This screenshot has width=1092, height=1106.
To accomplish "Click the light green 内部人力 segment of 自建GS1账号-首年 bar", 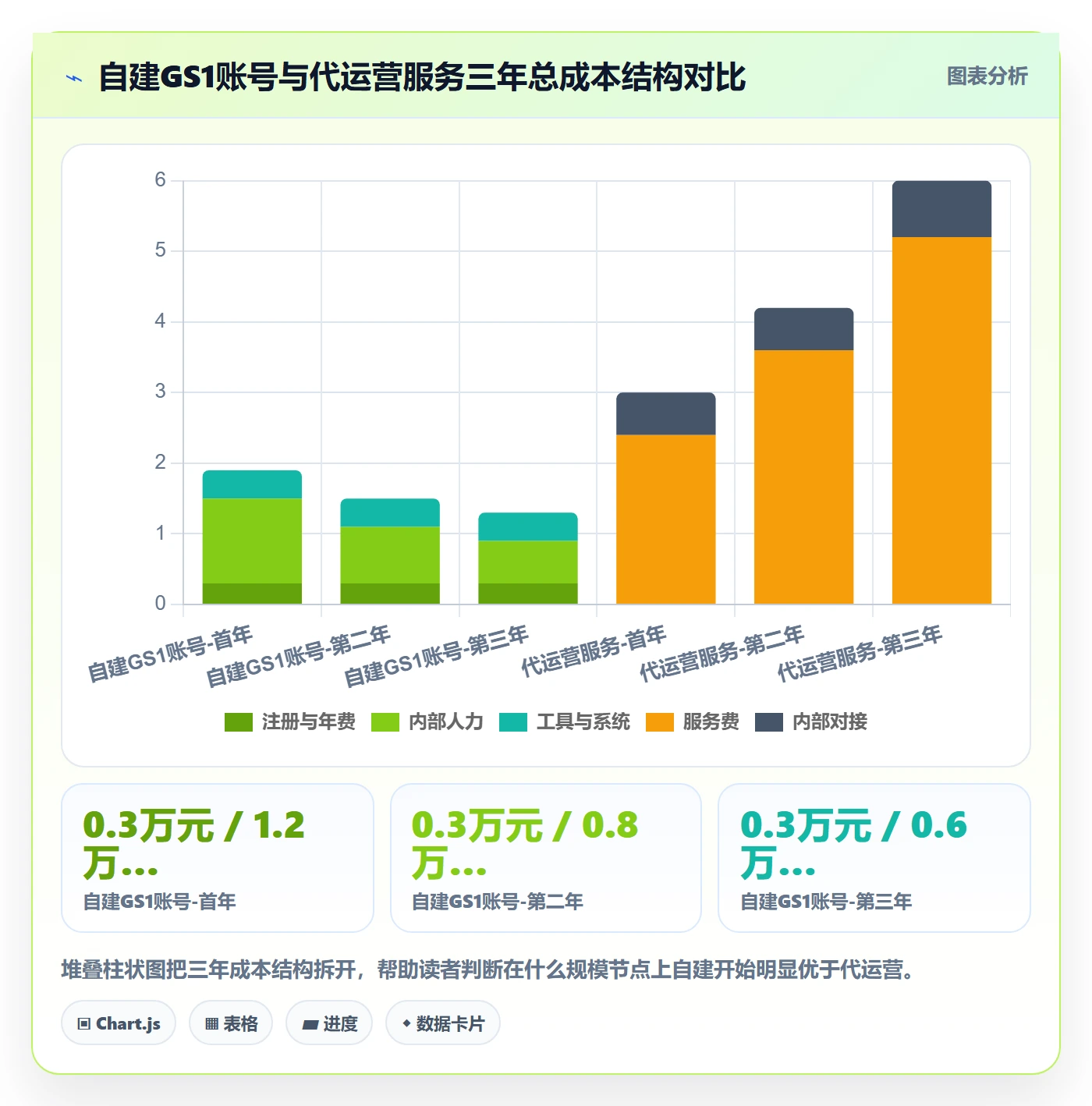I will (x=252, y=541).
